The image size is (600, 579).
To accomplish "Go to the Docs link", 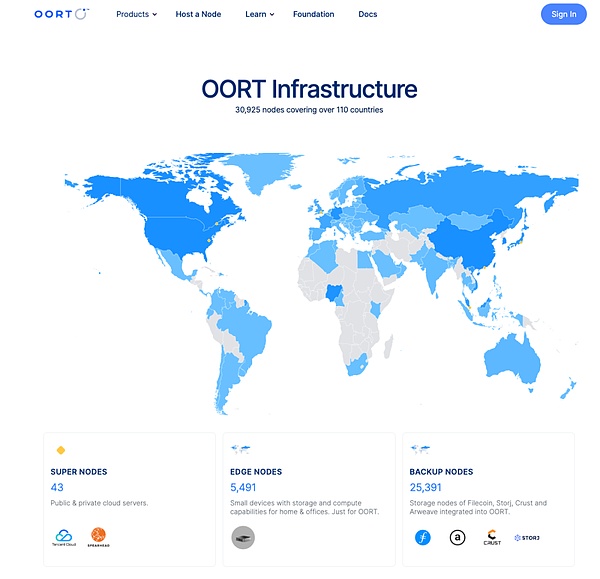I will point(367,15).
